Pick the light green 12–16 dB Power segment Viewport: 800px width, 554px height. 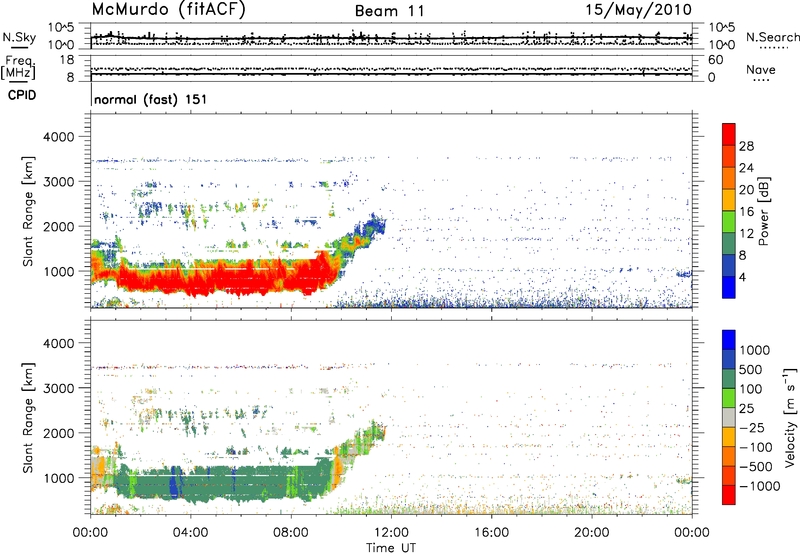click(729, 222)
